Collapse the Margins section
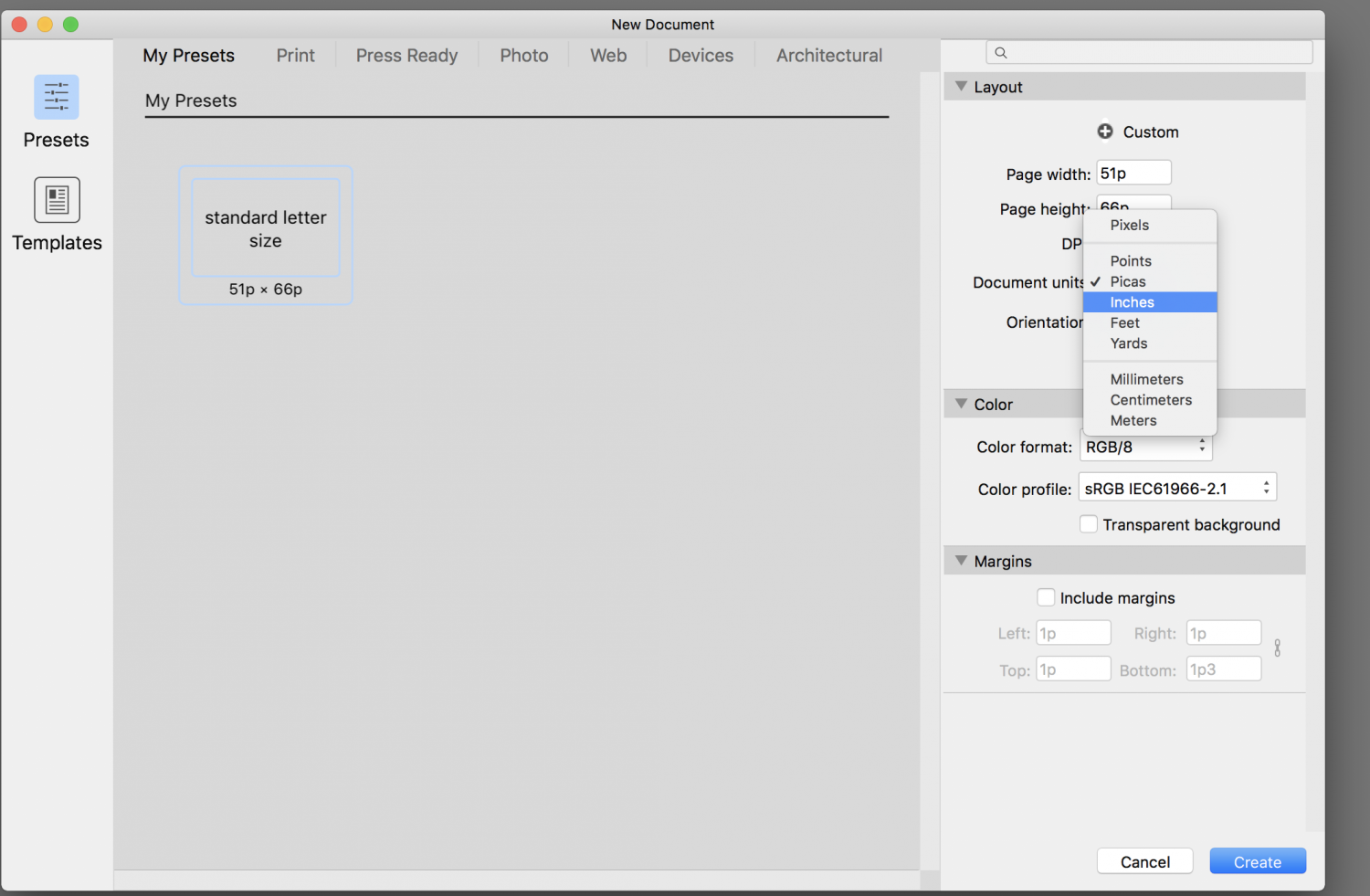 tap(961, 561)
